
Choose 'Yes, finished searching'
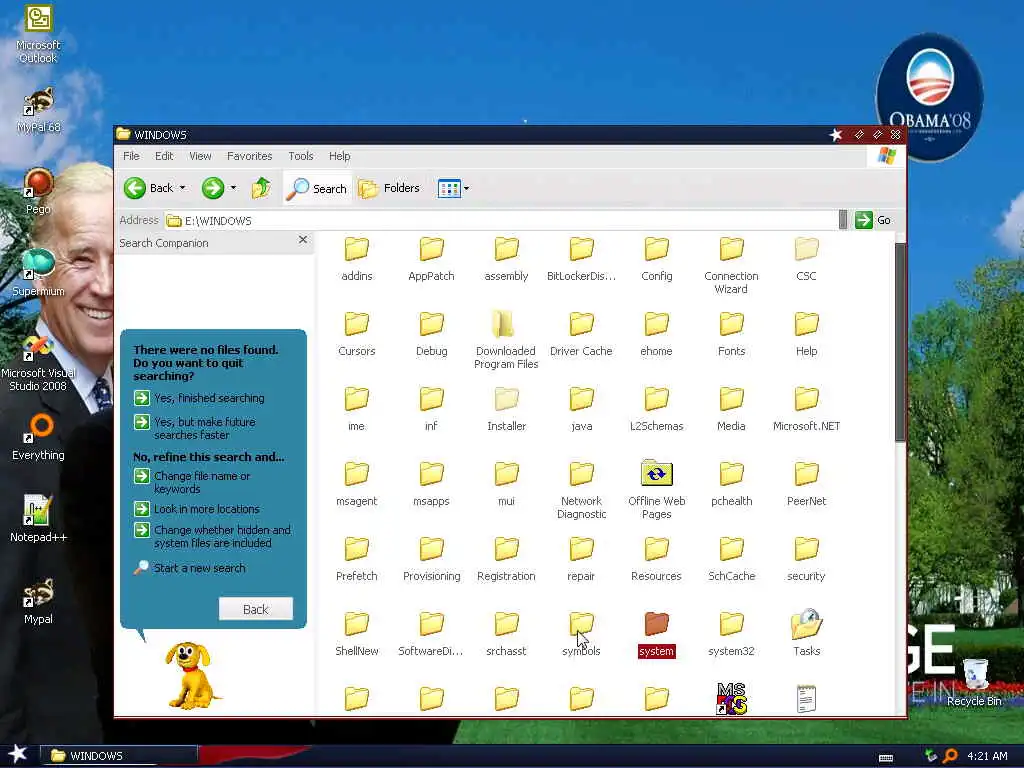pyautogui.click(x=199, y=398)
